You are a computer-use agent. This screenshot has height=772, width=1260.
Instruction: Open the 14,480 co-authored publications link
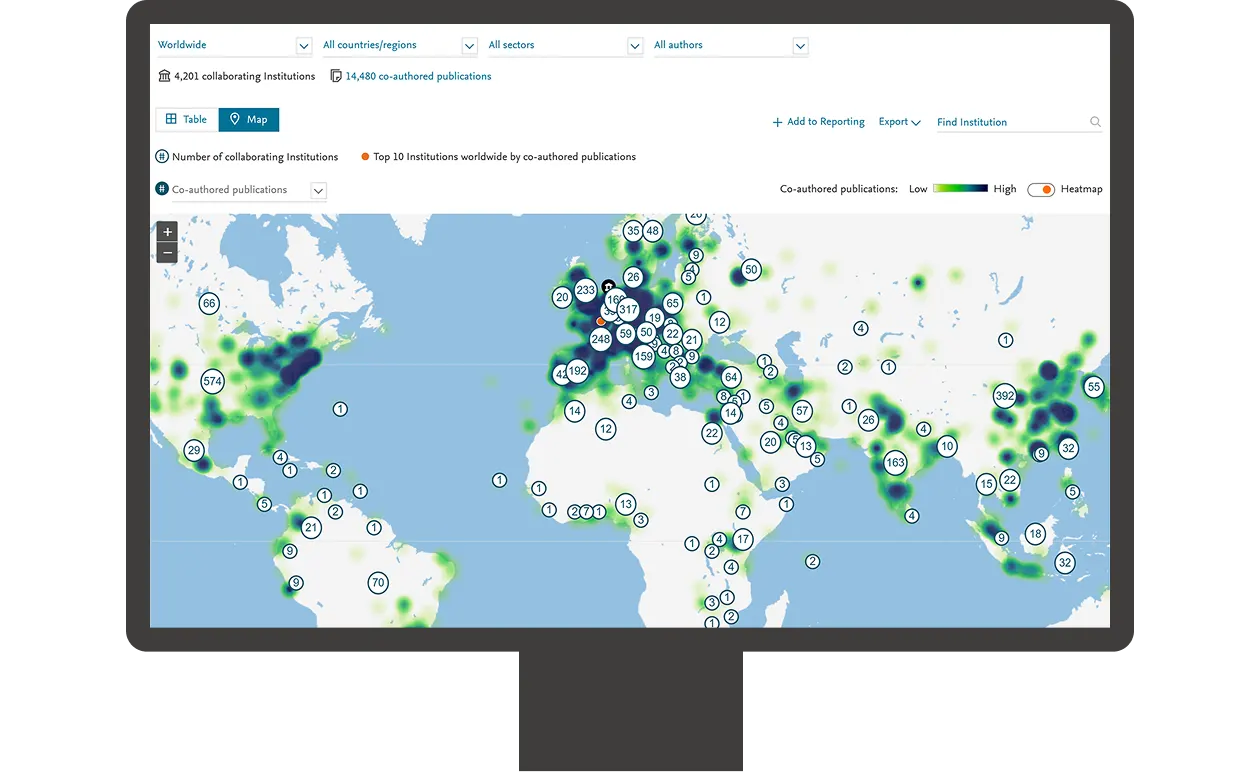(418, 76)
